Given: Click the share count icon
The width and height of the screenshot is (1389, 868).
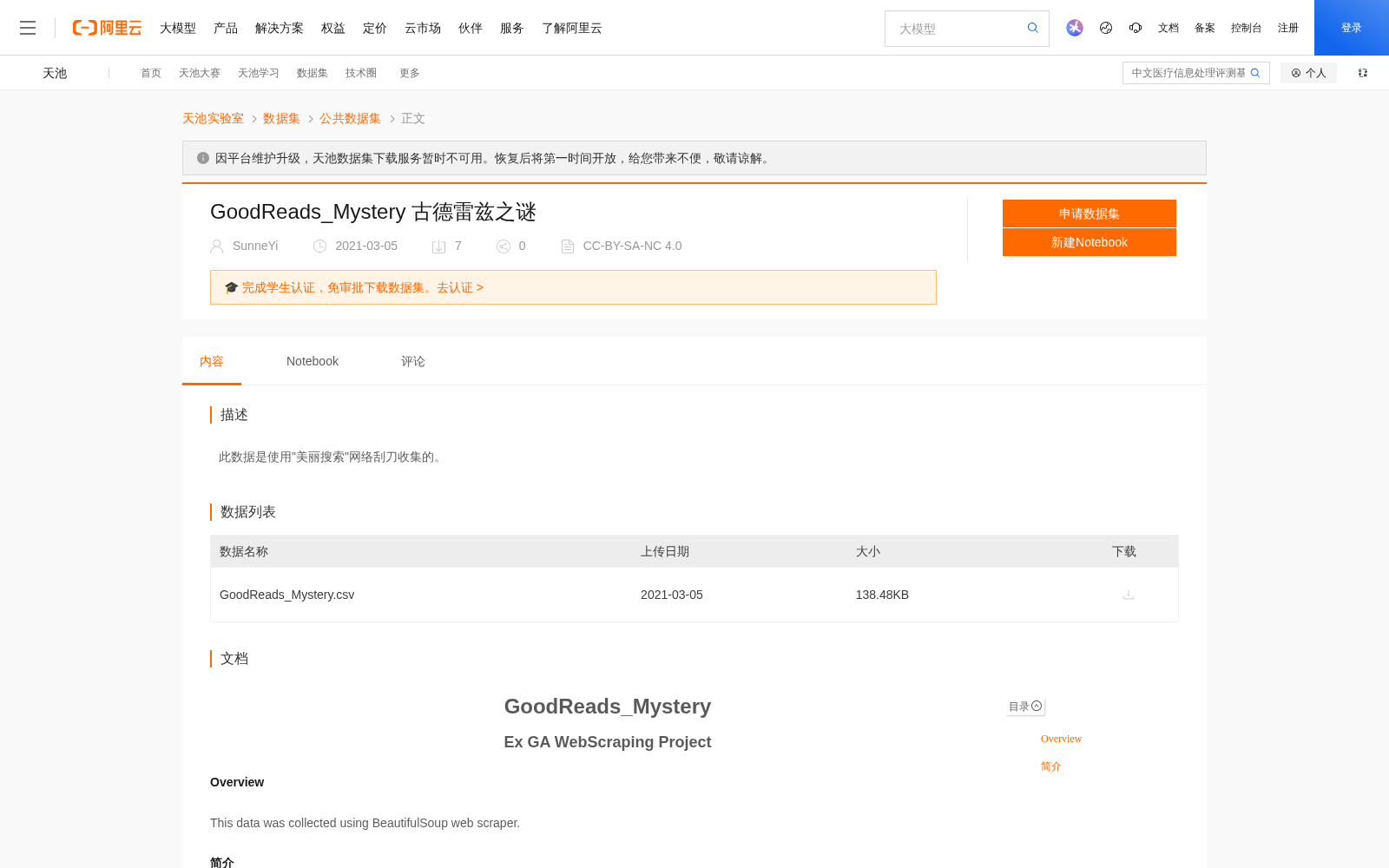Looking at the screenshot, I should [504, 247].
